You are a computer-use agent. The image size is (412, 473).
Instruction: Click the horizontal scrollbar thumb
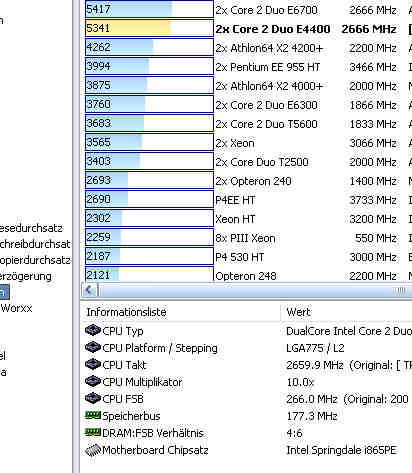(x=255, y=290)
